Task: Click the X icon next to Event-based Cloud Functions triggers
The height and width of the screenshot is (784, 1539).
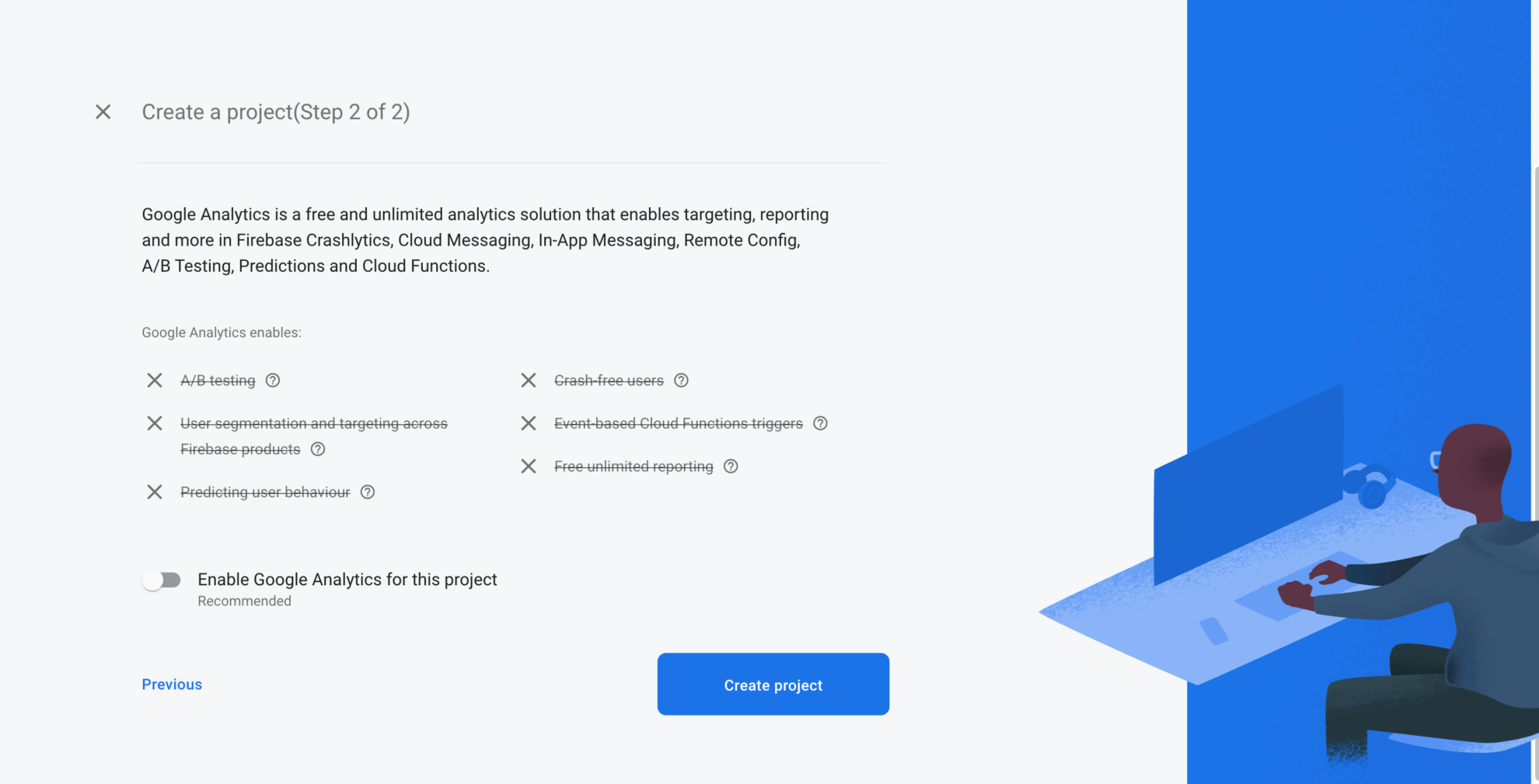Action: (x=529, y=423)
